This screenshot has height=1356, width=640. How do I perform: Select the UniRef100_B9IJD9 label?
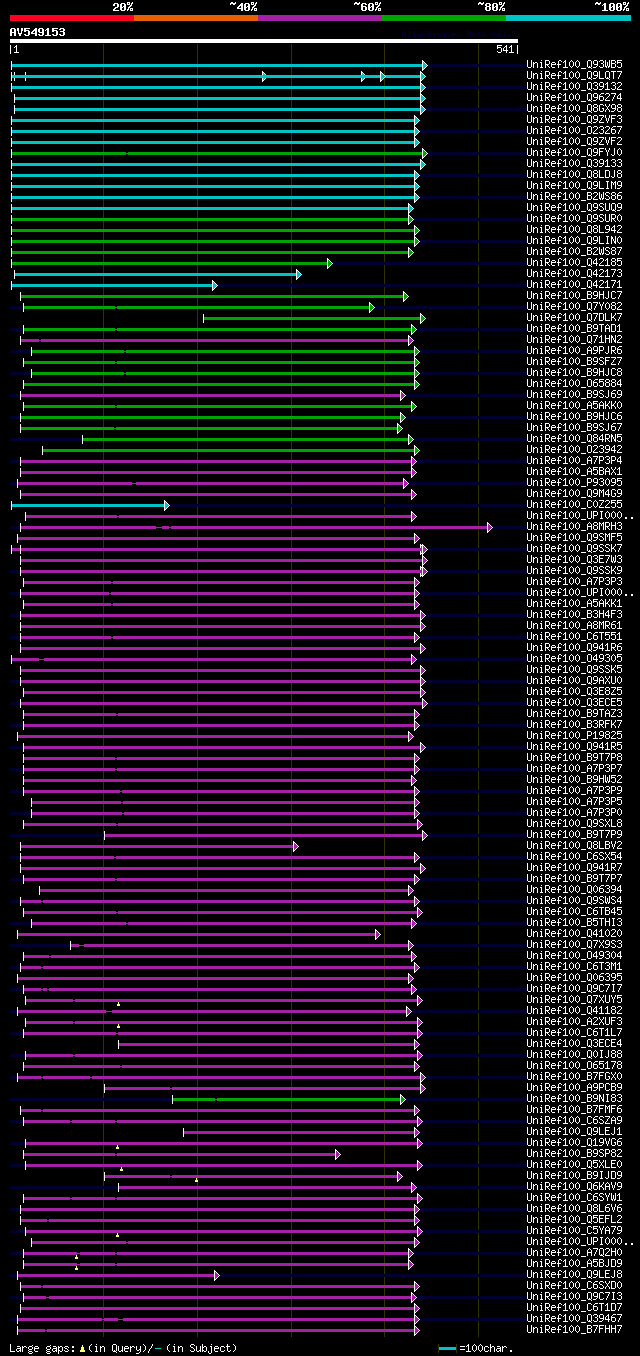tap(574, 1176)
